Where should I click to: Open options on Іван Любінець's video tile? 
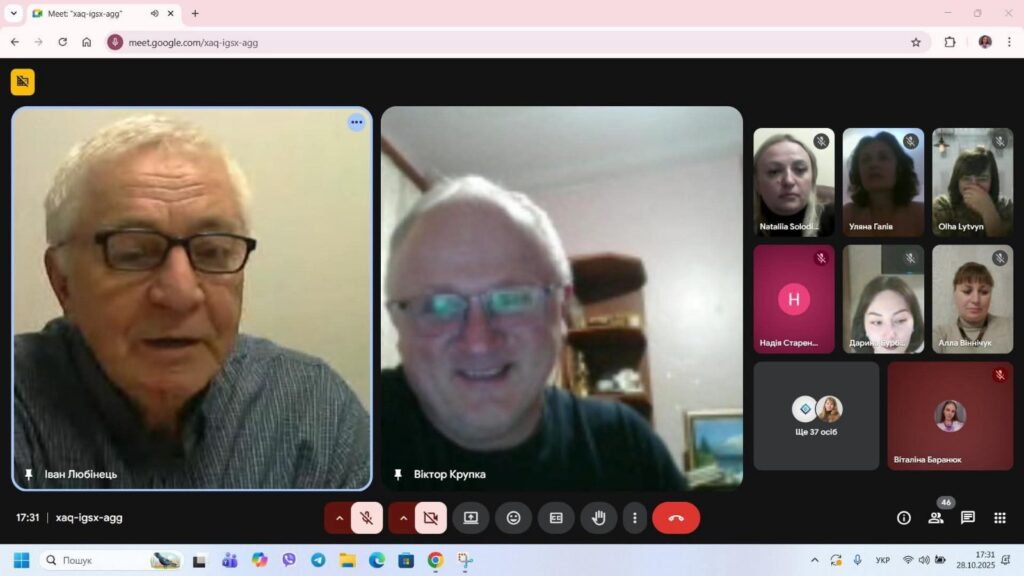356,122
